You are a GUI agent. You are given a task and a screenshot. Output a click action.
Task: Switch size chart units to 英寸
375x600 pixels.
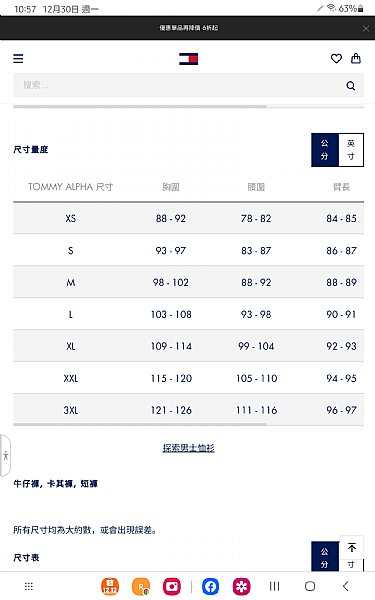coord(351,150)
